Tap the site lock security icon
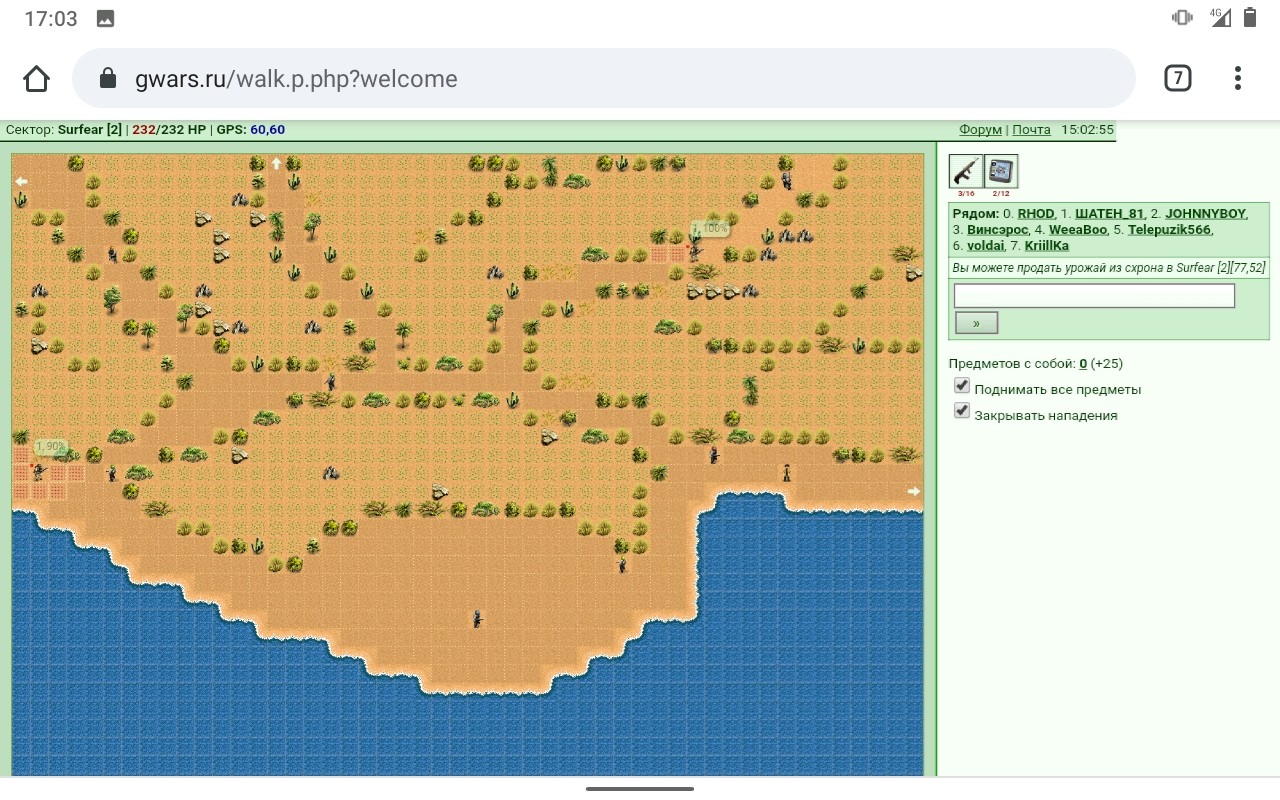The image size is (1280, 800). 108,79
